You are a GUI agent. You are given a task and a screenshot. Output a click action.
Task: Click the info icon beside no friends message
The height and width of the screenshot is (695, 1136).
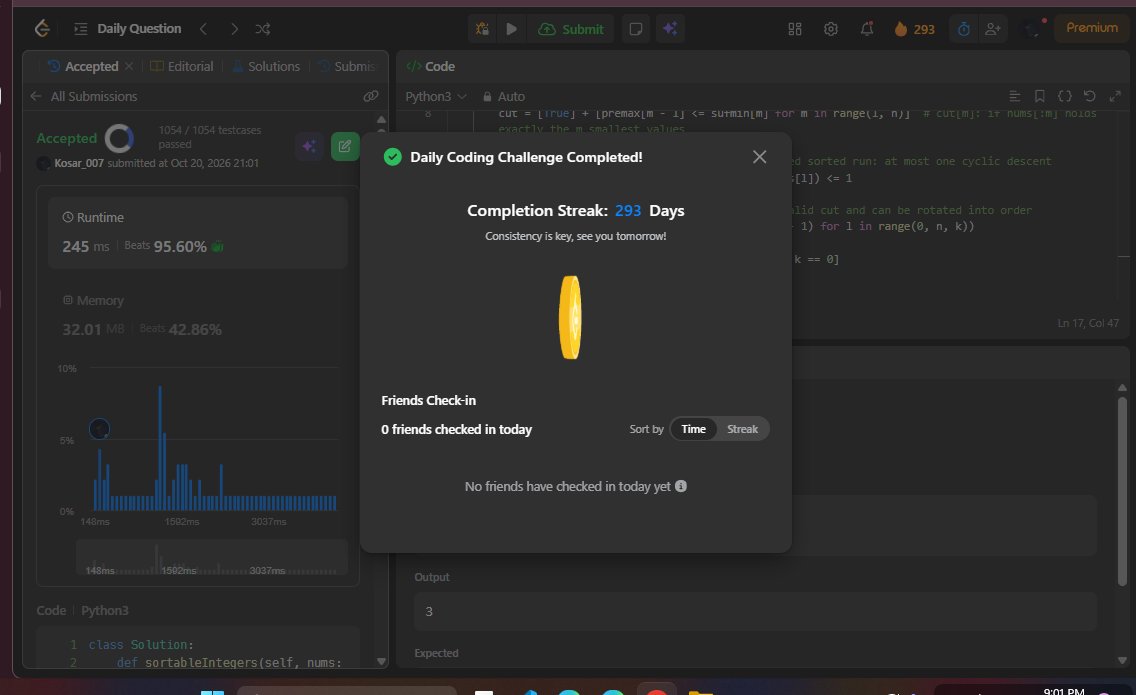point(681,486)
